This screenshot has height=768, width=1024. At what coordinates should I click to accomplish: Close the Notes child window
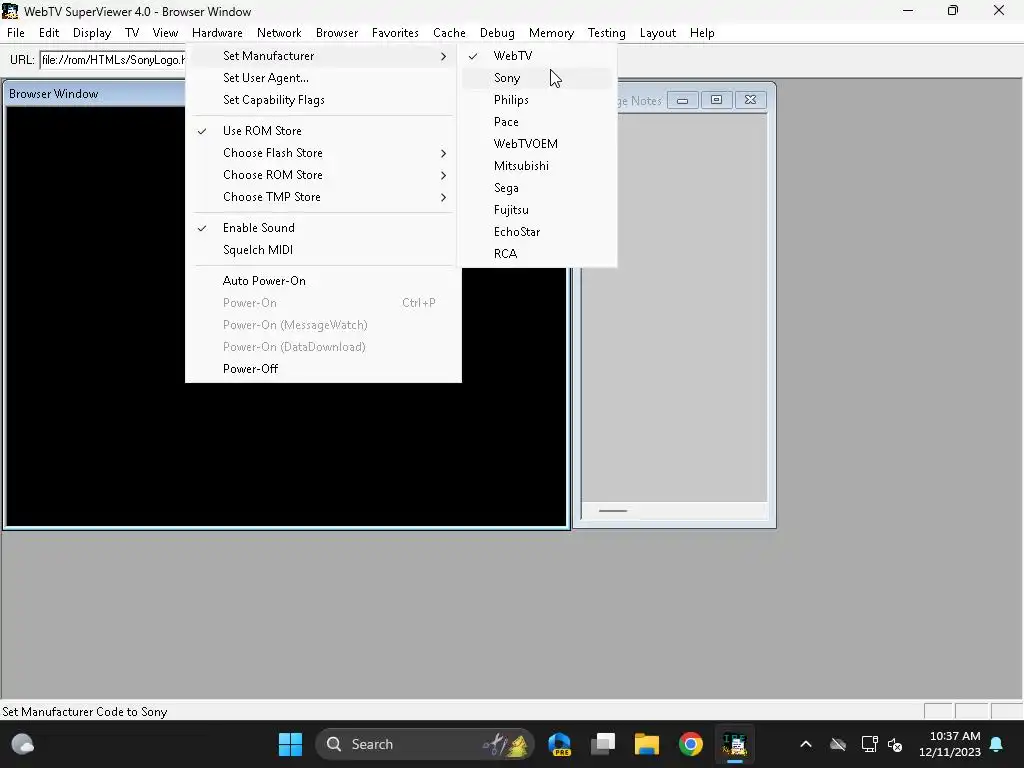[750, 100]
